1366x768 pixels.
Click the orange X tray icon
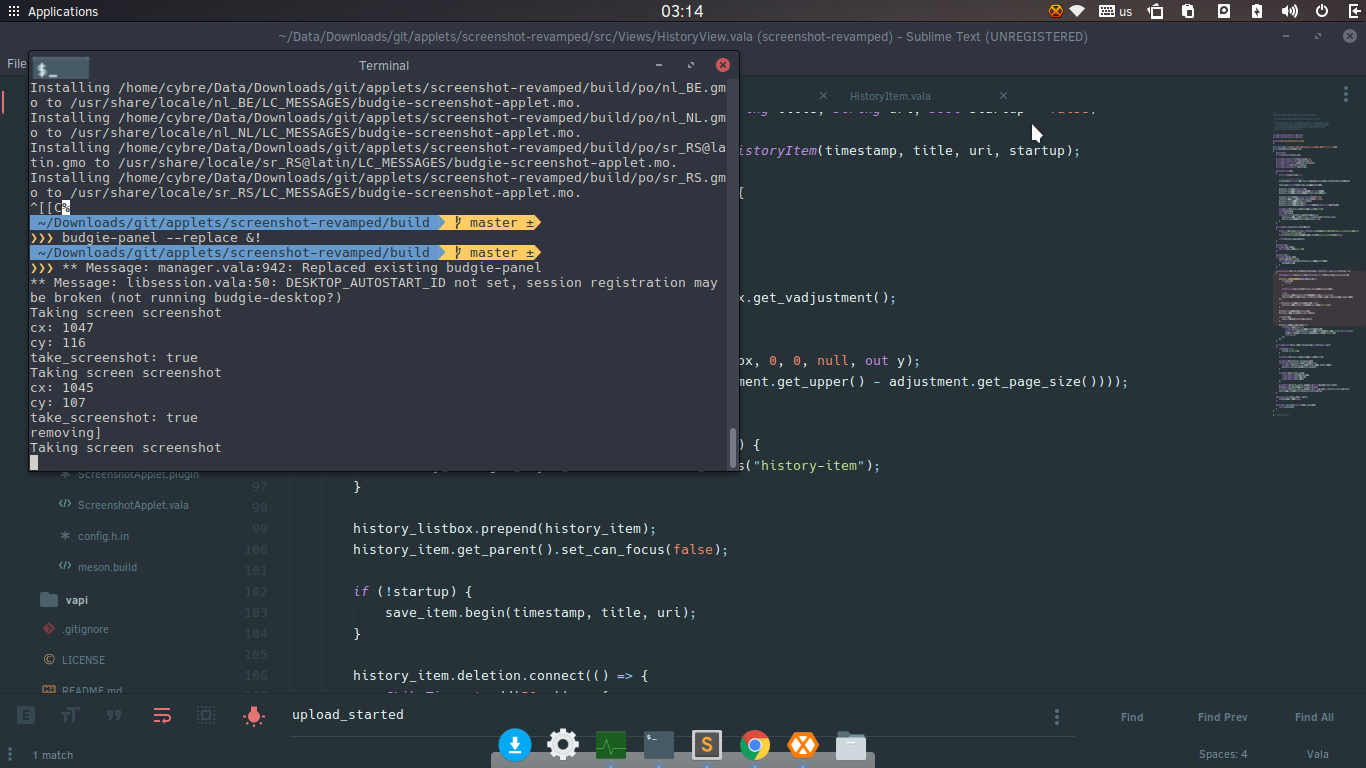(x=1056, y=12)
